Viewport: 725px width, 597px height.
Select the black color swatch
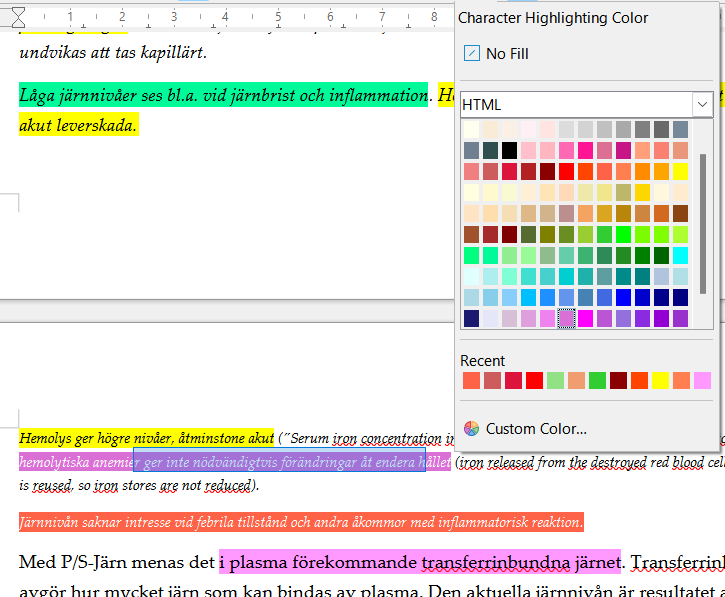coord(509,151)
